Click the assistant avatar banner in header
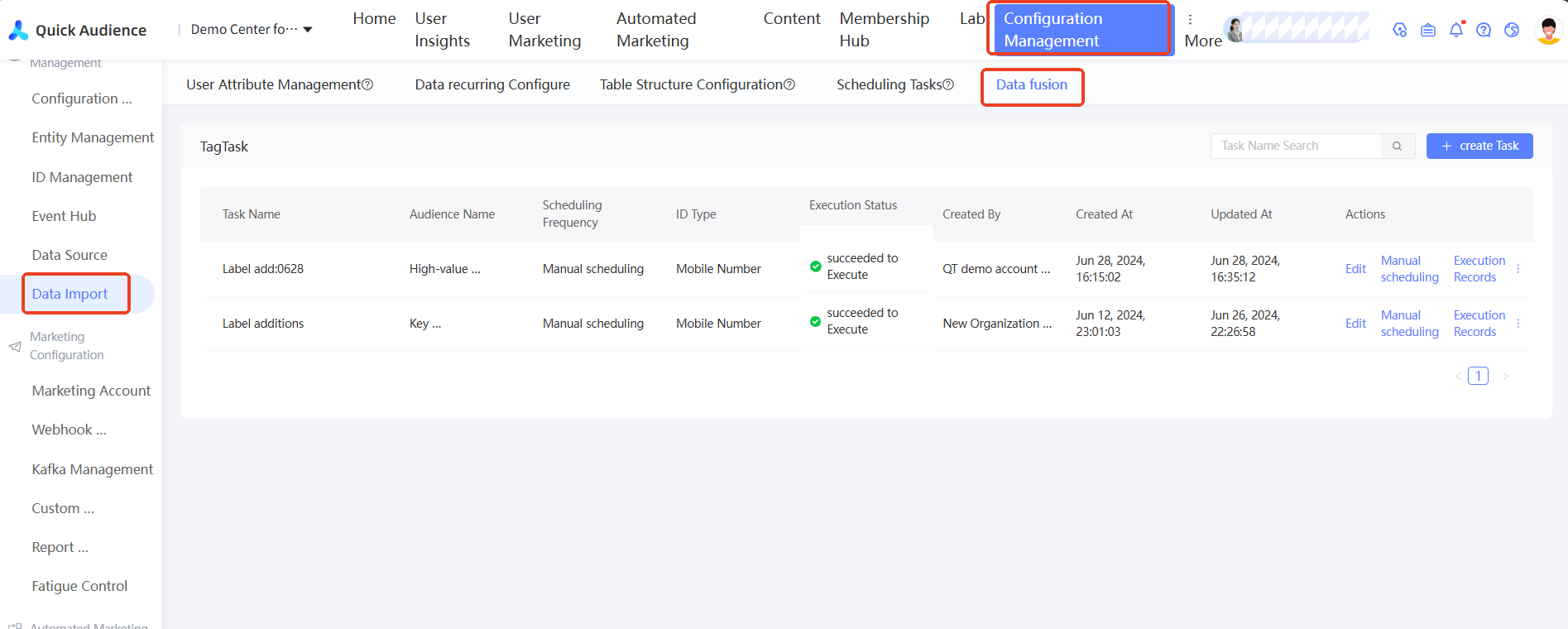 pos(1297,27)
